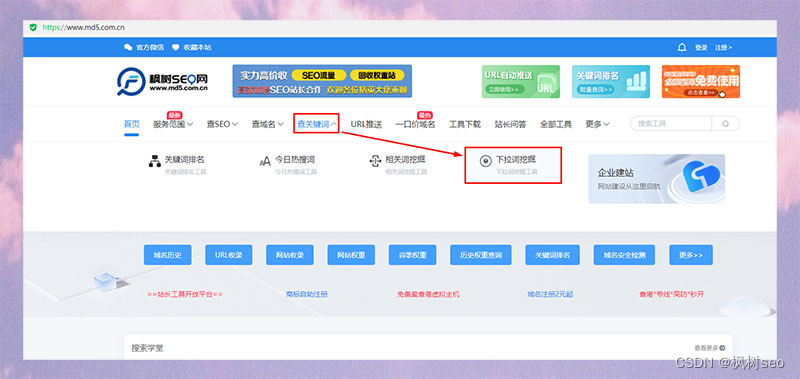Image resolution: width=800 pixels, height=379 pixels.
Task: Focus the 搜索工具 search field
Action: 671,123
